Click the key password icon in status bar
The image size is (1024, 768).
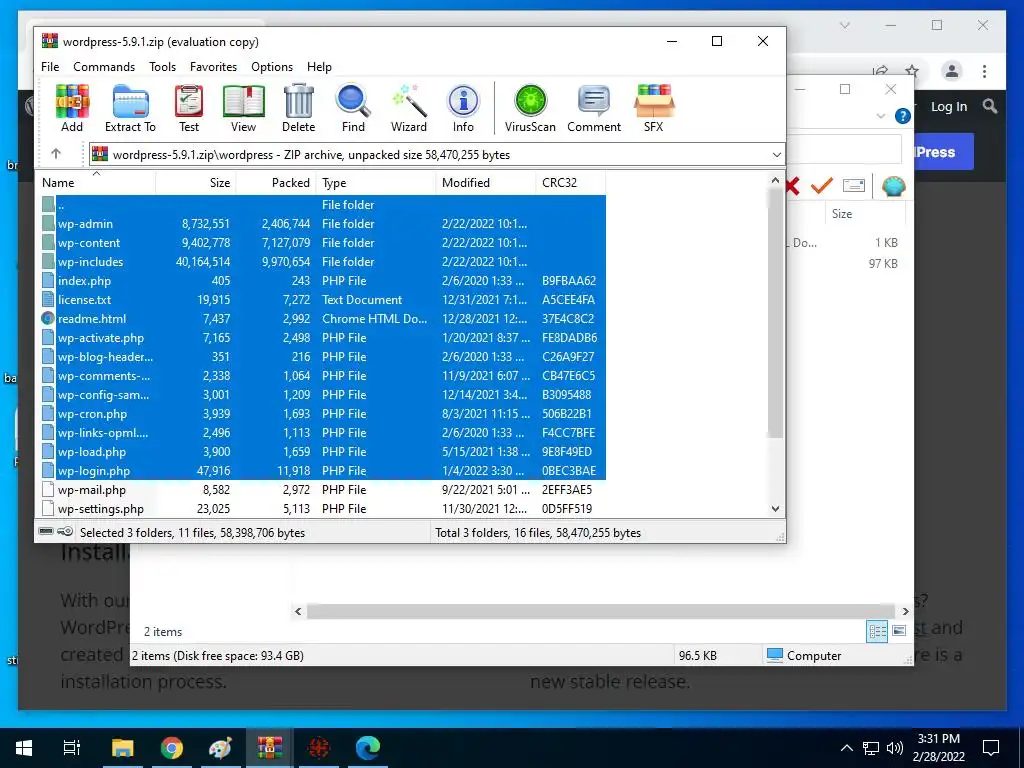pyautogui.click(x=65, y=532)
